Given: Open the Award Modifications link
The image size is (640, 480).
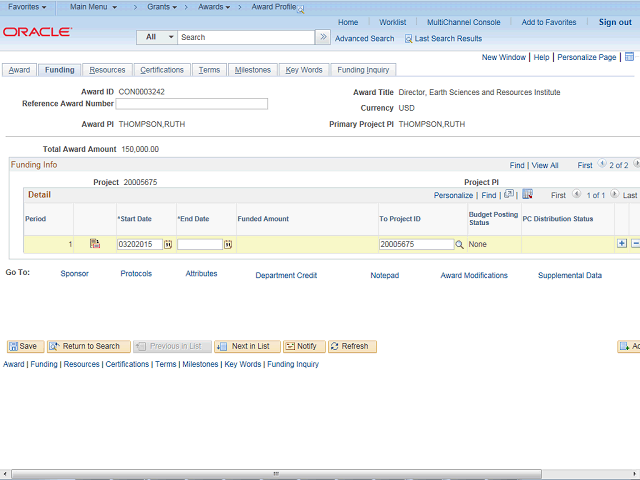Looking at the screenshot, I should (x=474, y=276).
